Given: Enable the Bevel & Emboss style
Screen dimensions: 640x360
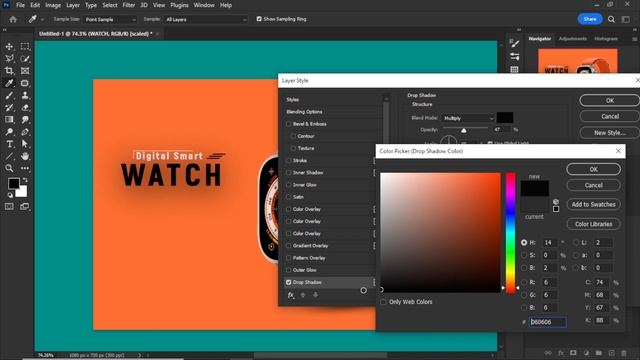Looking at the screenshot, I should pos(289,124).
